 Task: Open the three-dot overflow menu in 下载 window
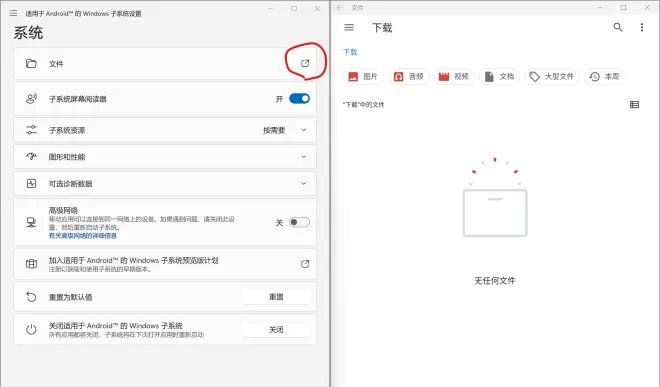pos(642,27)
